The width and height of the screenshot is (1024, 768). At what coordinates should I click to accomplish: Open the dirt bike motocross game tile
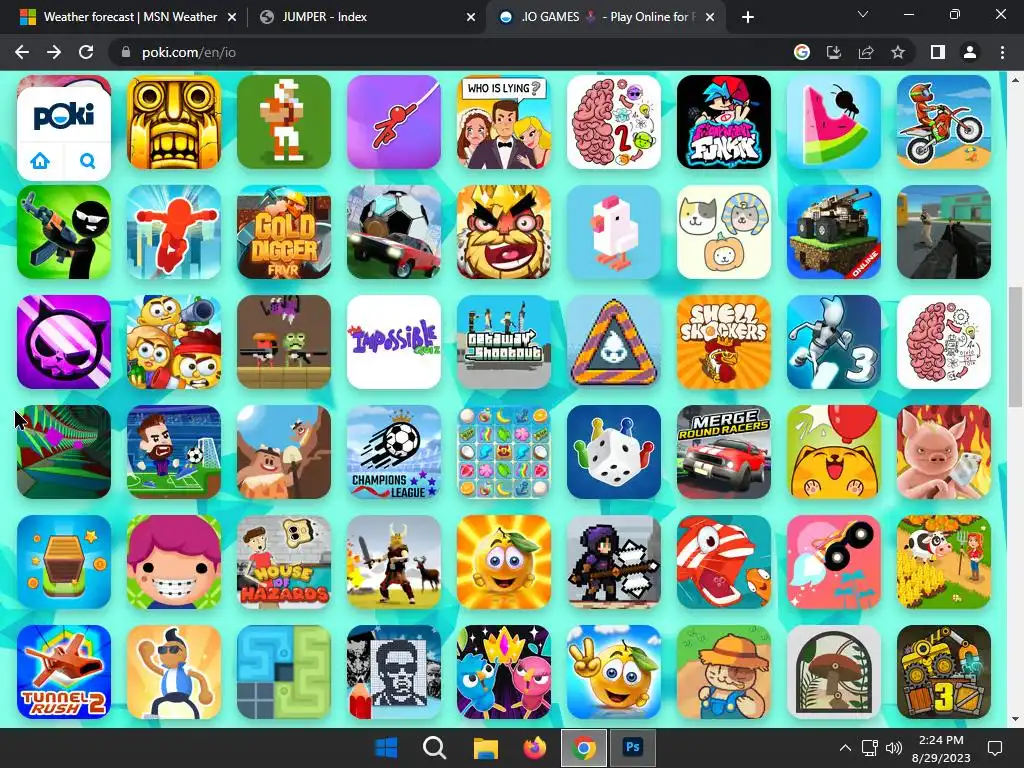pyautogui.click(x=944, y=122)
